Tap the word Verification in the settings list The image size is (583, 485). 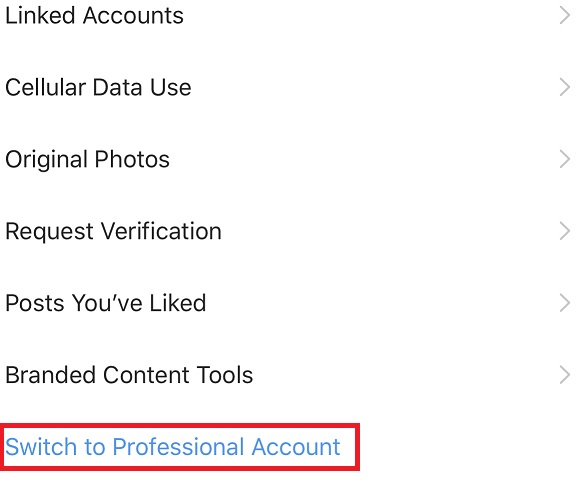click(161, 231)
